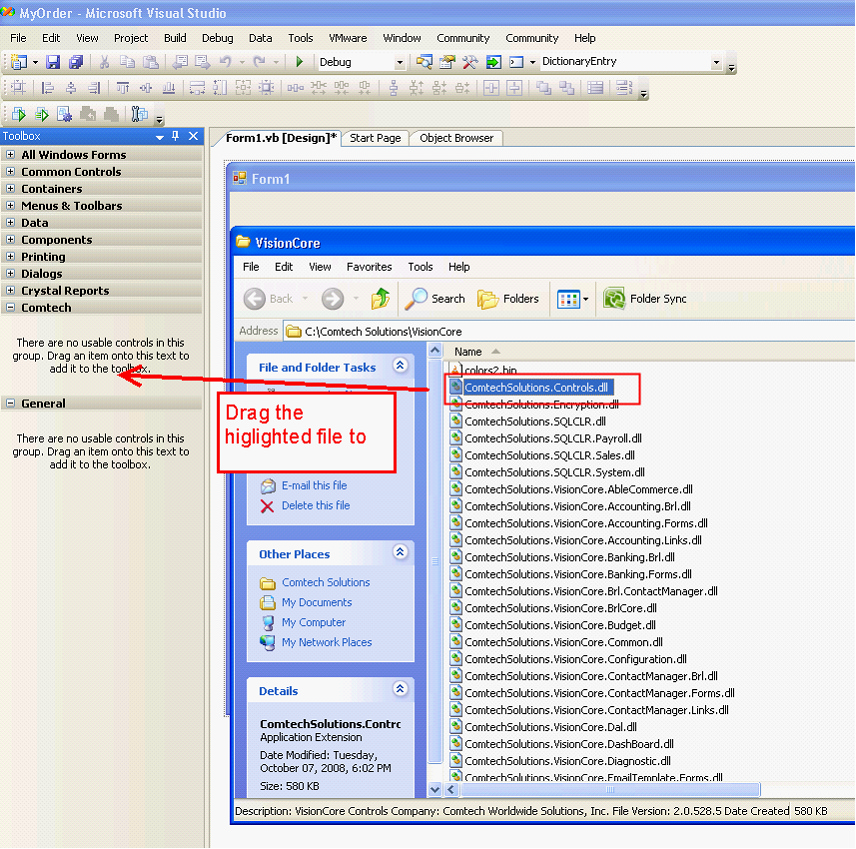This screenshot has height=849, width=856.
Task: Click the file list scroll-up arrow
Action: click(435, 351)
